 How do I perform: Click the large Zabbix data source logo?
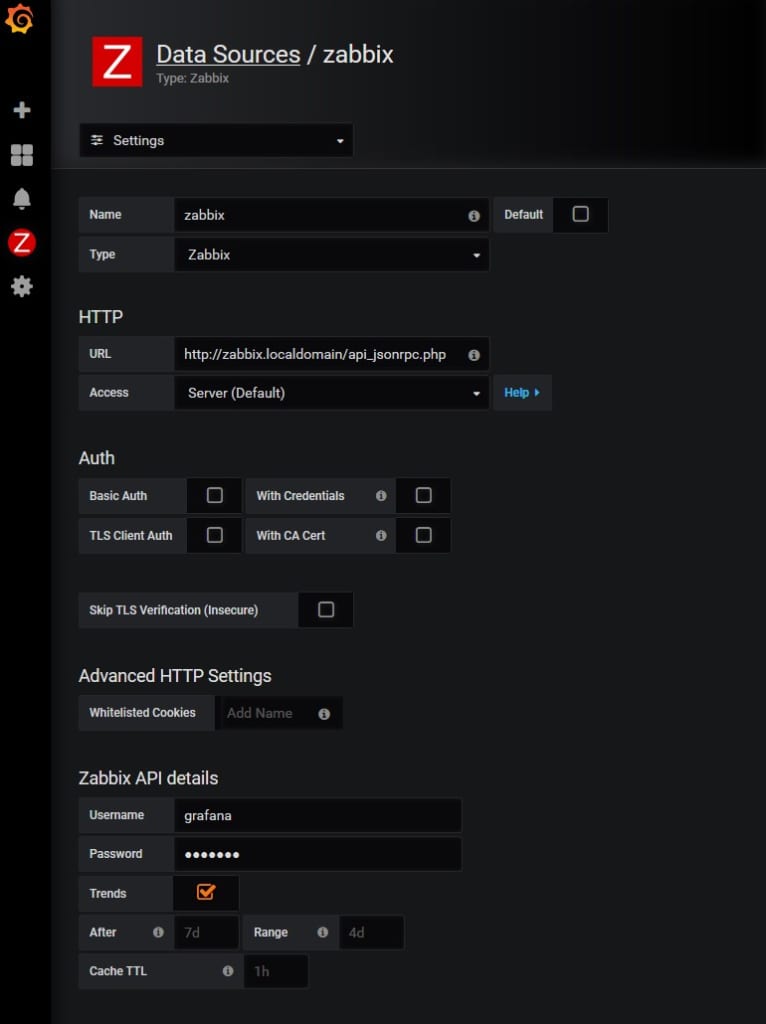[117, 61]
